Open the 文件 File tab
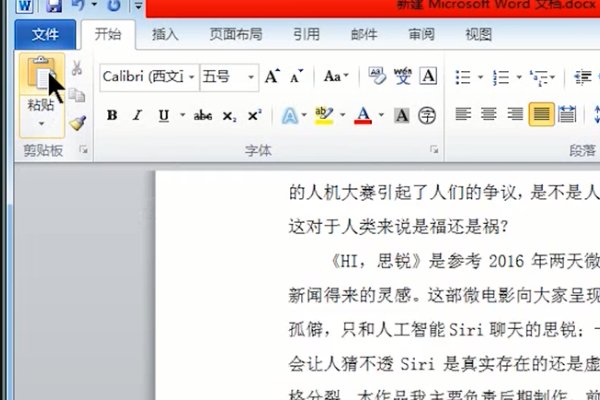Image resolution: width=600 pixels, height=400 pixels. (x=45, y=35)
